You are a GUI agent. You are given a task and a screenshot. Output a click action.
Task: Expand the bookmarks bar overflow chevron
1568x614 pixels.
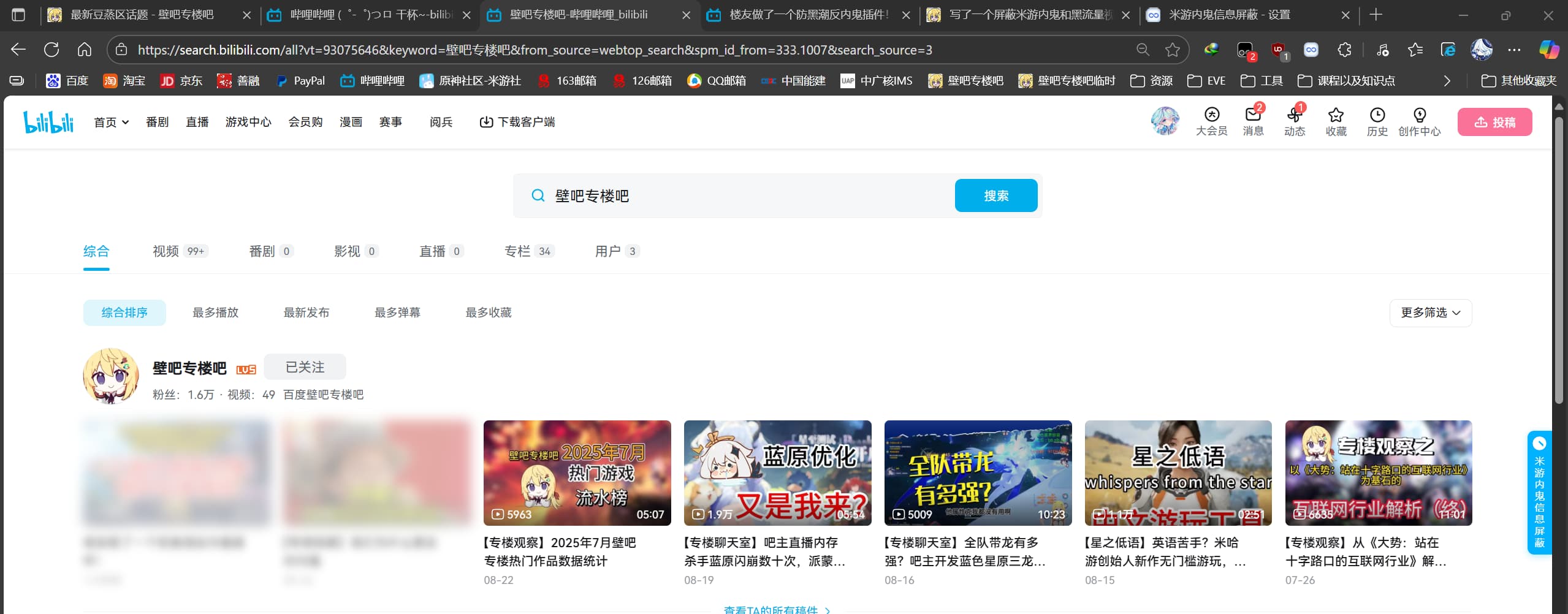(1447, 81)
